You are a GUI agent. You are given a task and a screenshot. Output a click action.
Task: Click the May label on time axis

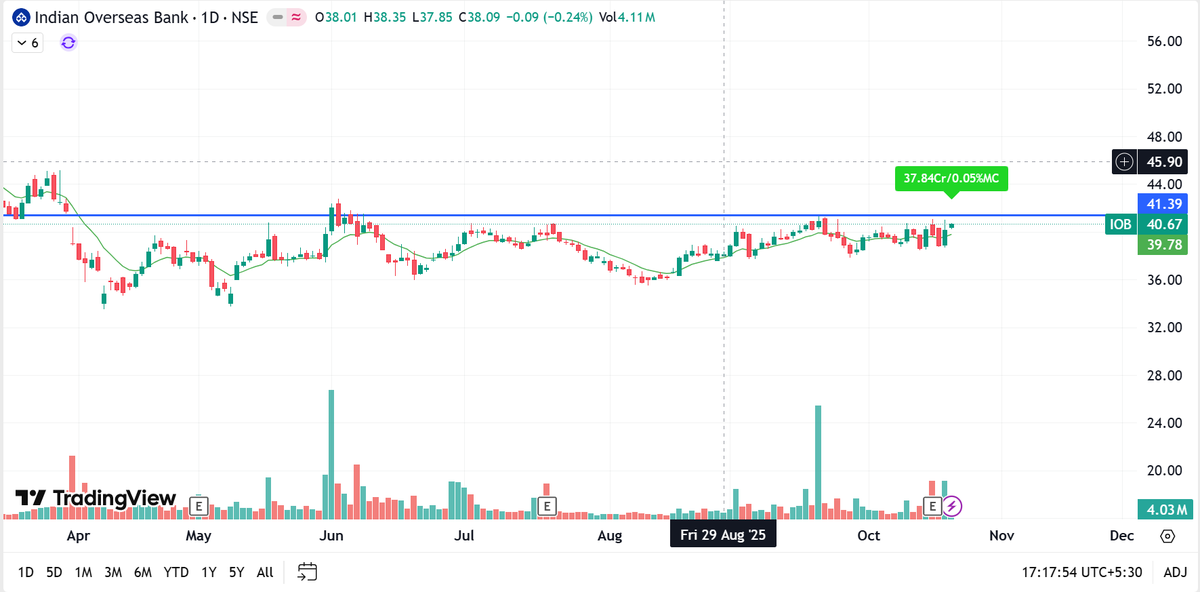point(198,536)
